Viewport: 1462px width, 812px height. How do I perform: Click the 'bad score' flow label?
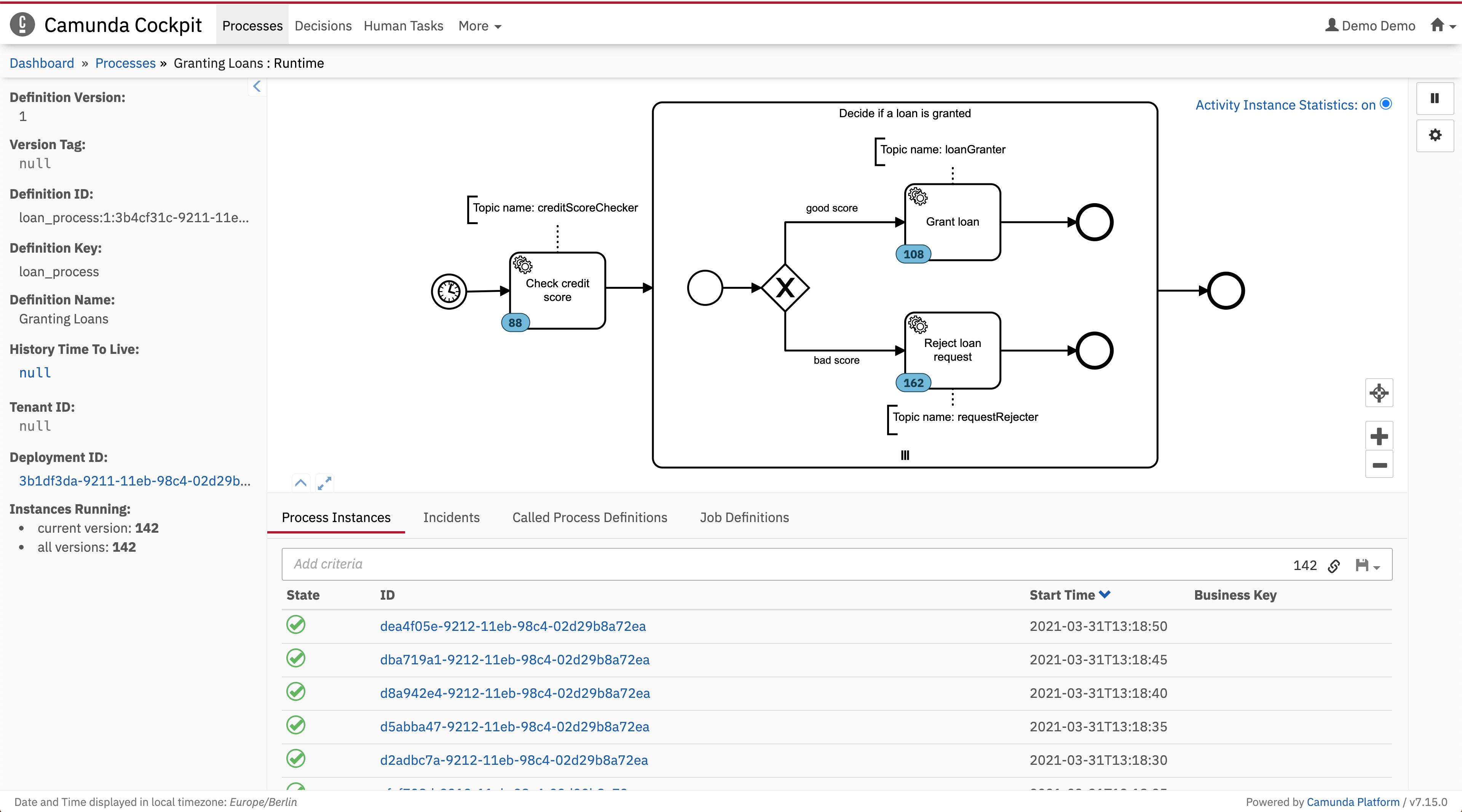click(x=836, y=360)
